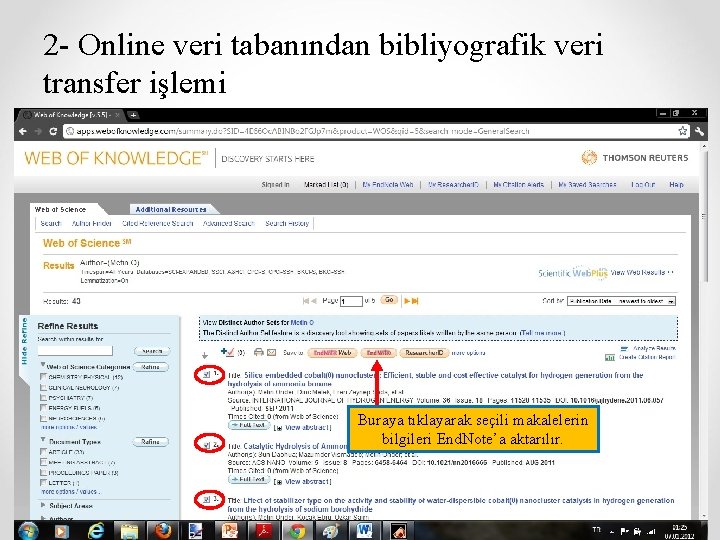720x540 pixels.
Task: Go to last results page icon
Action: (415, 301)
